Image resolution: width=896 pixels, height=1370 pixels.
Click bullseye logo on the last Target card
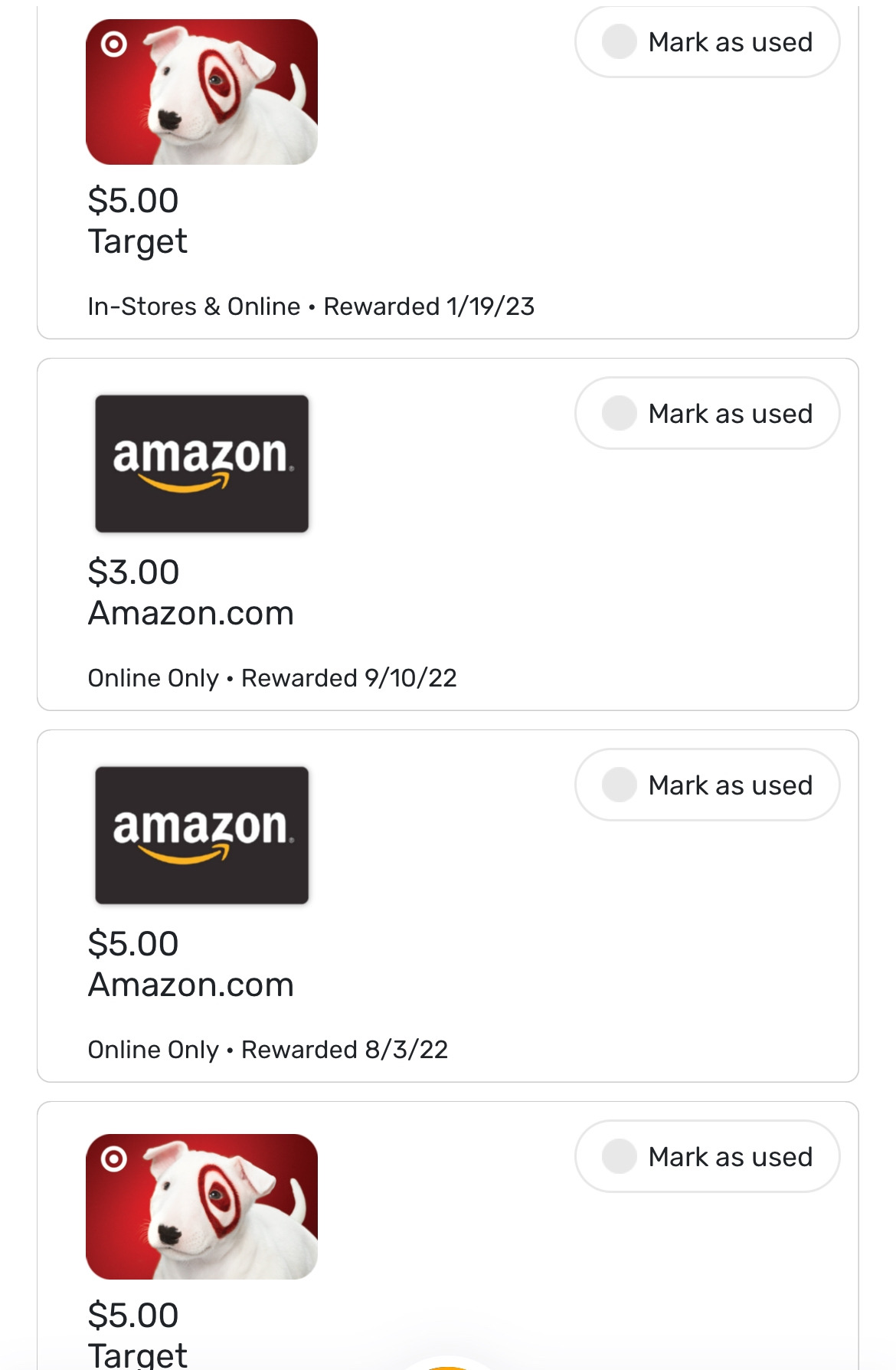[114, 1159]
